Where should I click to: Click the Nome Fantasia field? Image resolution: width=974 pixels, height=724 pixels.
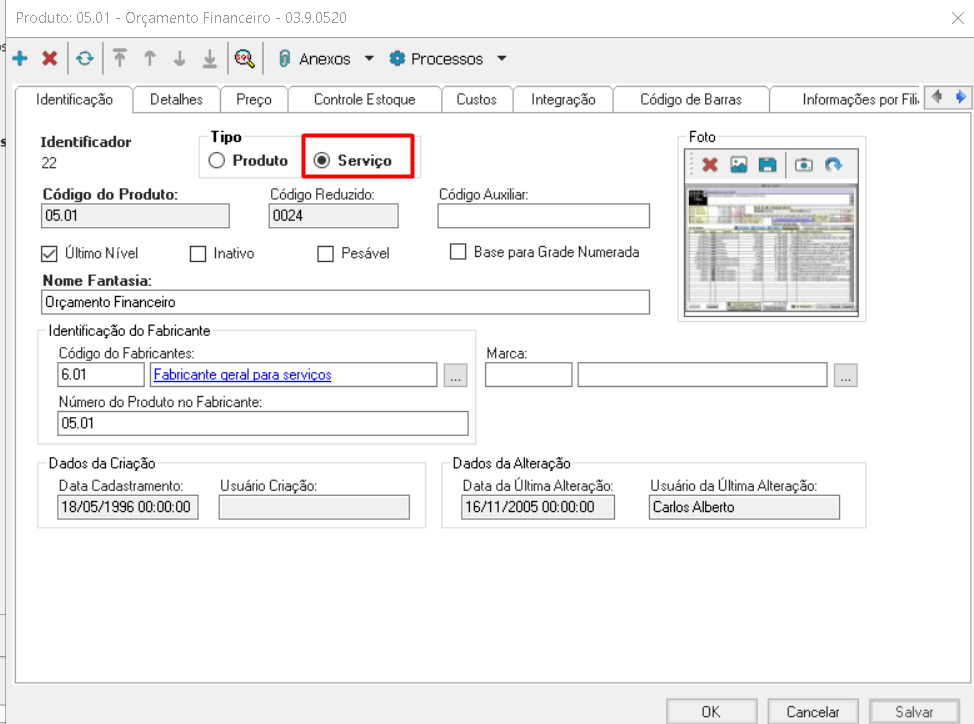[x=345, y=302]
